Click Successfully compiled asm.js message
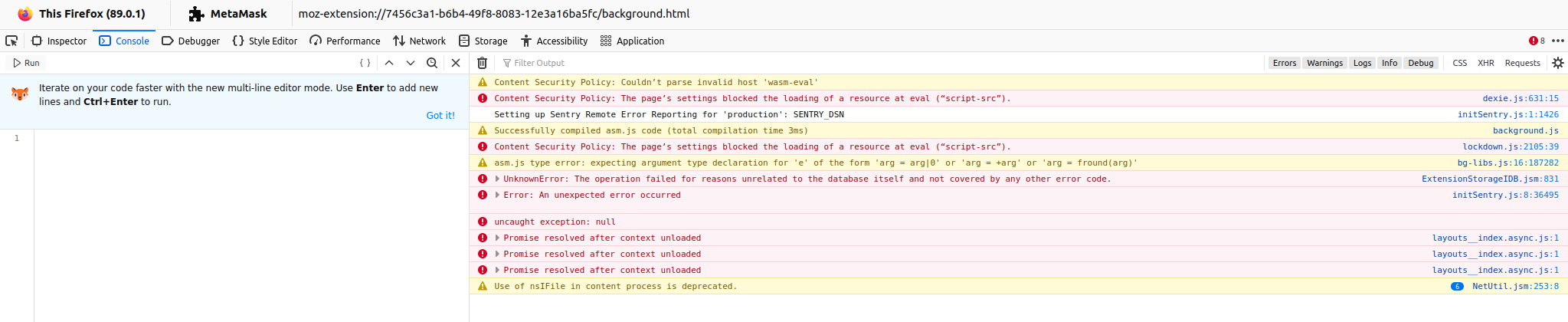 point(650,130)
